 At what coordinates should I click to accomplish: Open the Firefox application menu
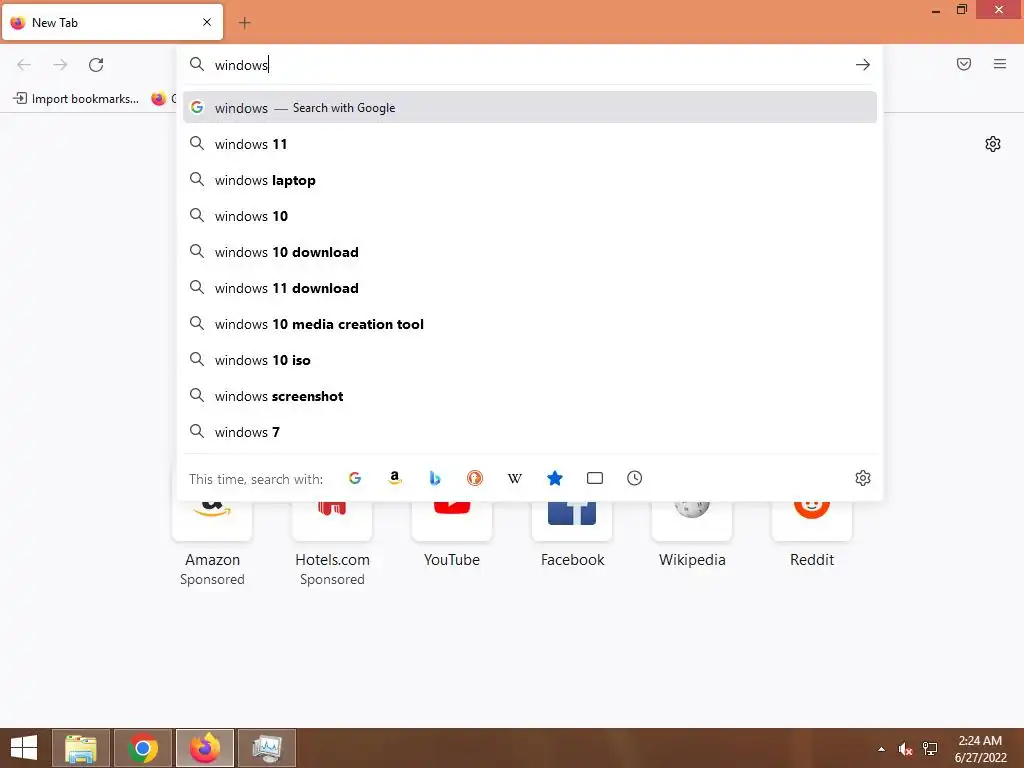1000,64
